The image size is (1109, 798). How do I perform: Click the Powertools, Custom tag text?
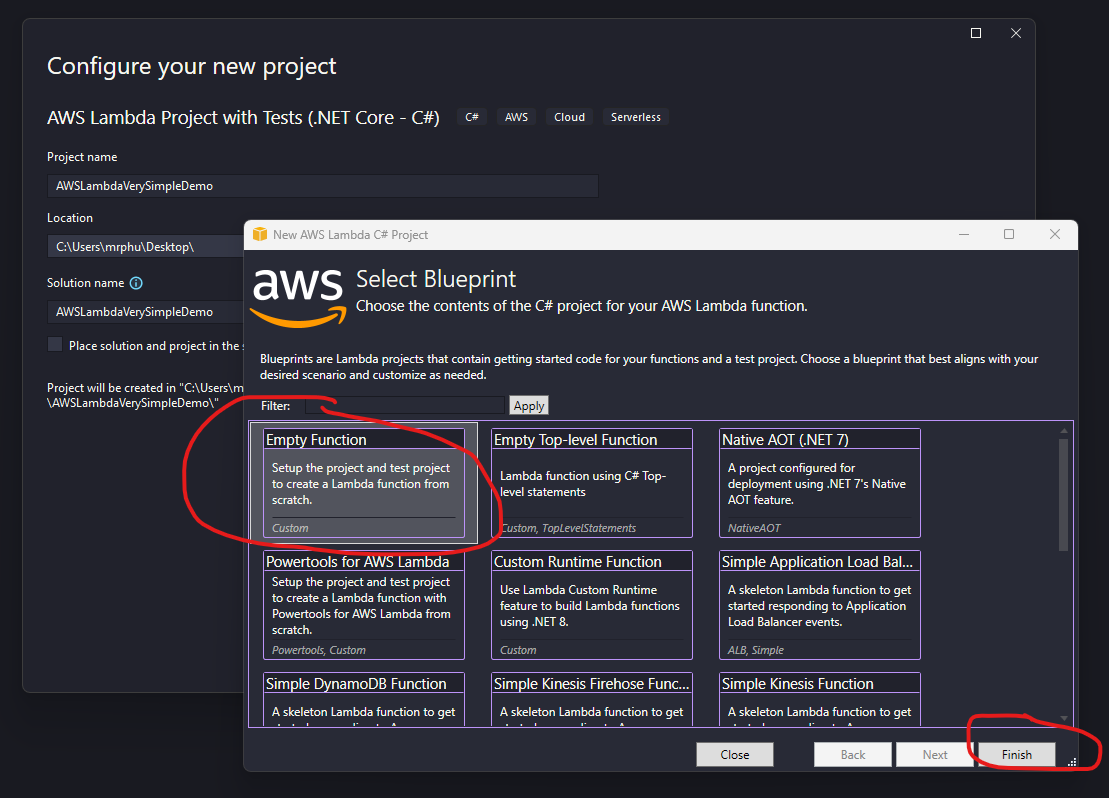click(319, 650)
